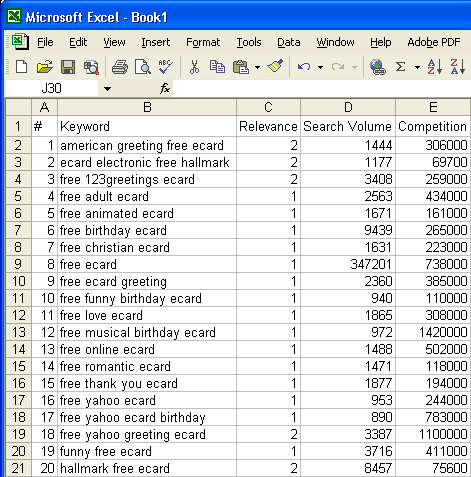Screen dimensions: 471x477
Task: Open the Name Box dropdown arrow
Action: pos(107,89)
